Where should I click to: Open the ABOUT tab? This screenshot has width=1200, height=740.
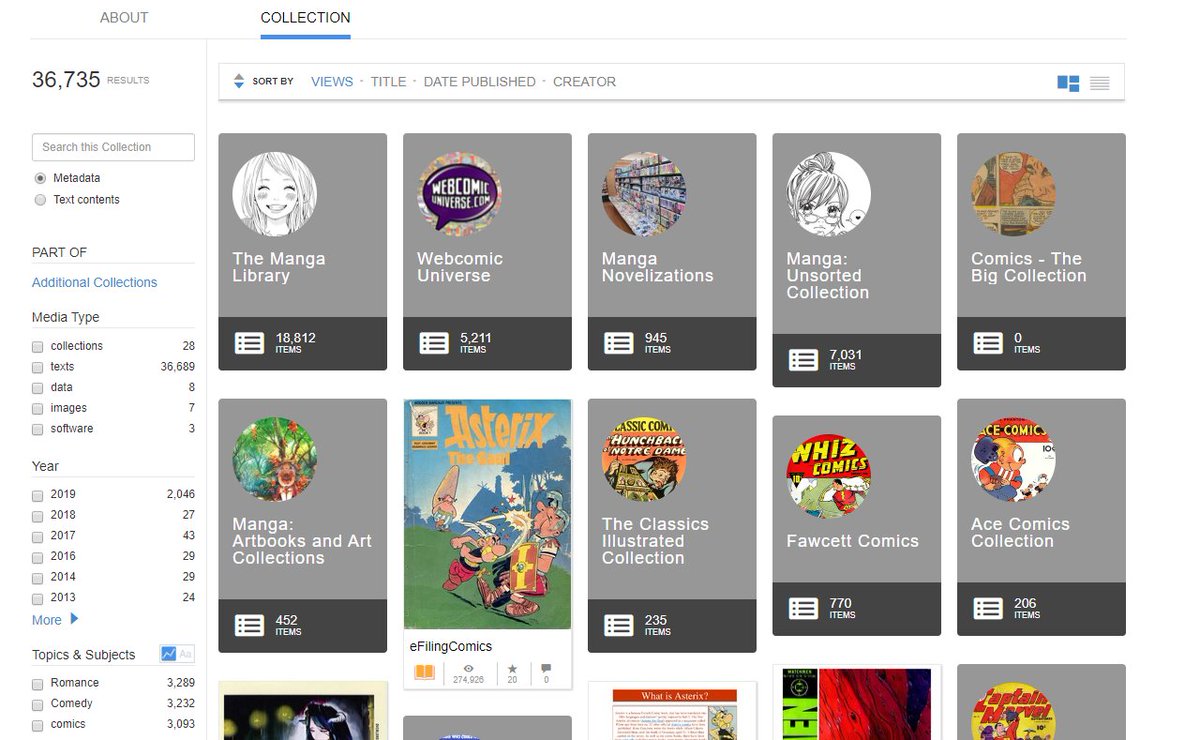[x=124, y=18]
